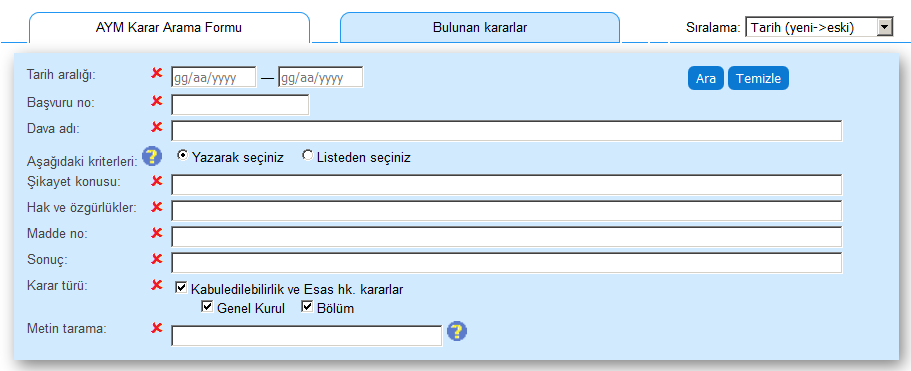911x371 pixels.
Task: Click the Metin tarama text field
Action: [307, 336]
